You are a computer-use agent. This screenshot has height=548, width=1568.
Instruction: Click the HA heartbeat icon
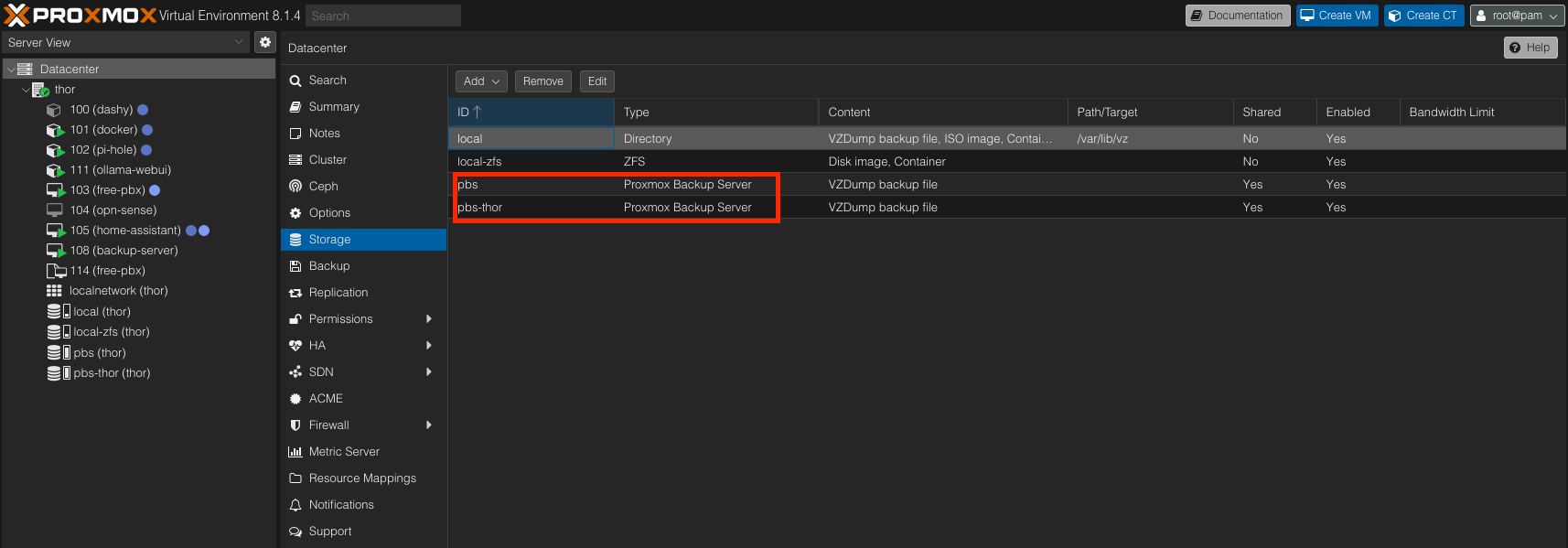click(x=295, y=346)
